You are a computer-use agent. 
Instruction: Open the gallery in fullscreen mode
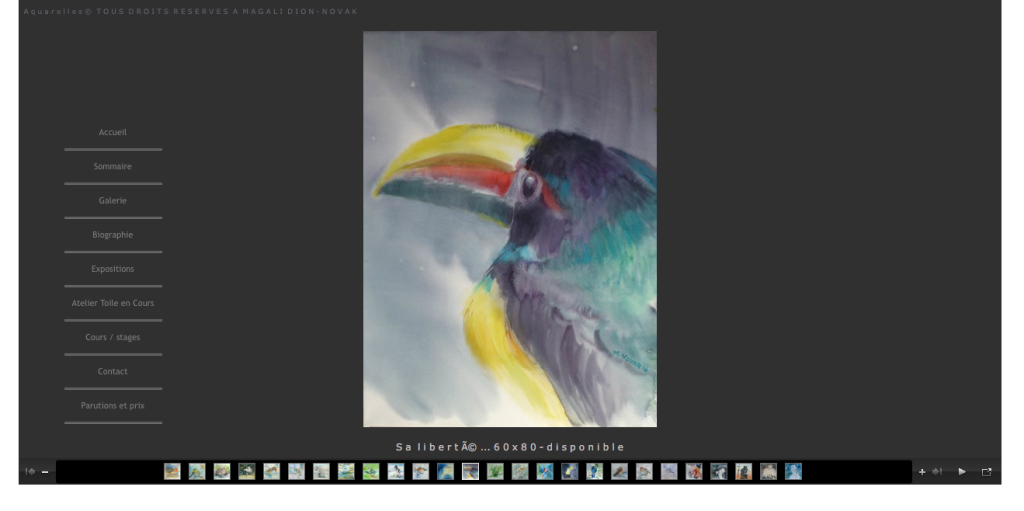[987, 472]
